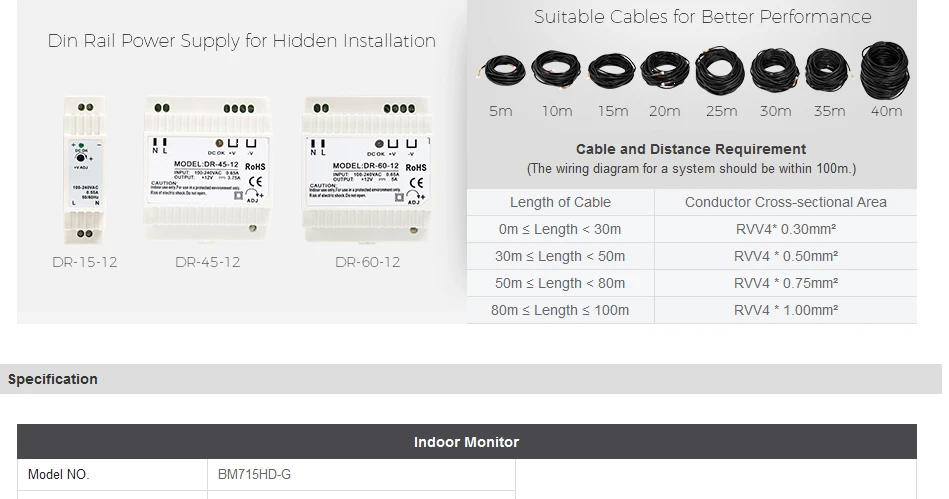The width and height of the screenshot is (949, 499).
Task: Click the Din Rail Power Supply heading
Action: (x=241, y=41)
